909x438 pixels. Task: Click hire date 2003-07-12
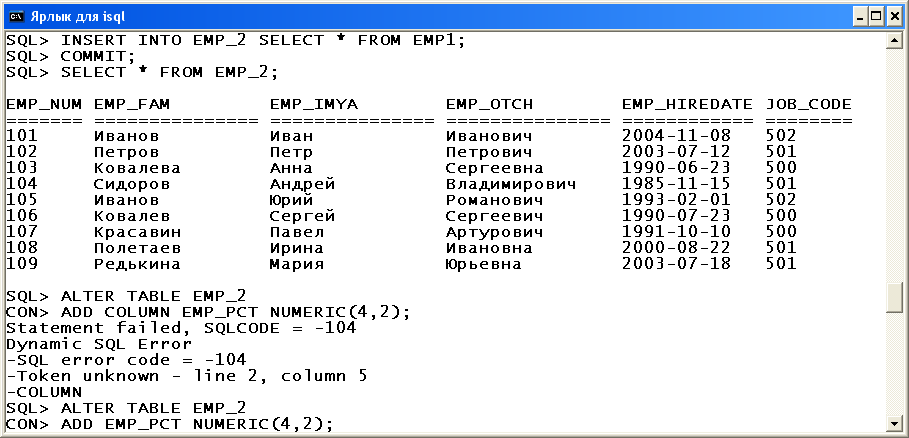tap(677, 152)
